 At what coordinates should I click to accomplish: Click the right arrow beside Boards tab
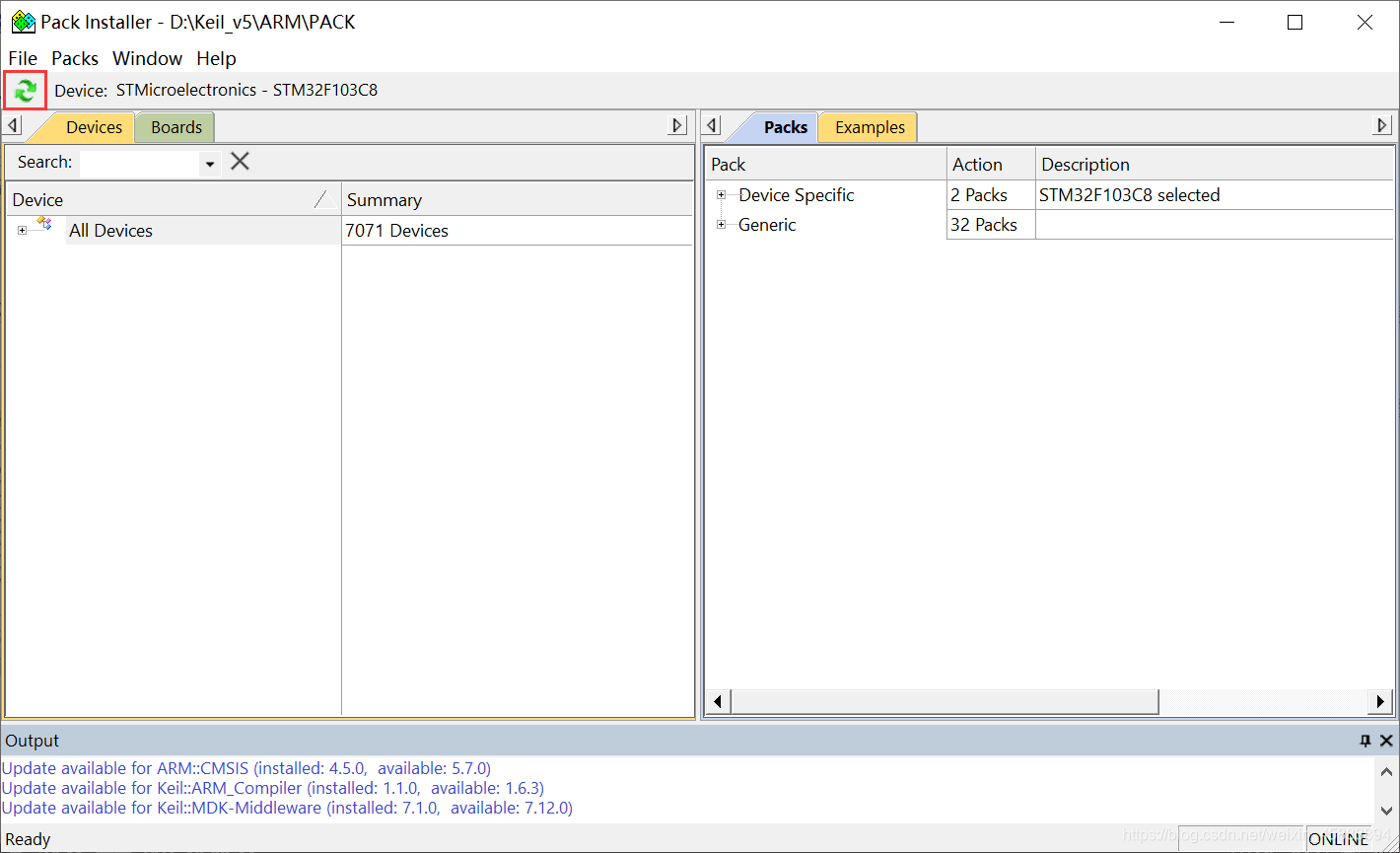[x=677, y=126]
